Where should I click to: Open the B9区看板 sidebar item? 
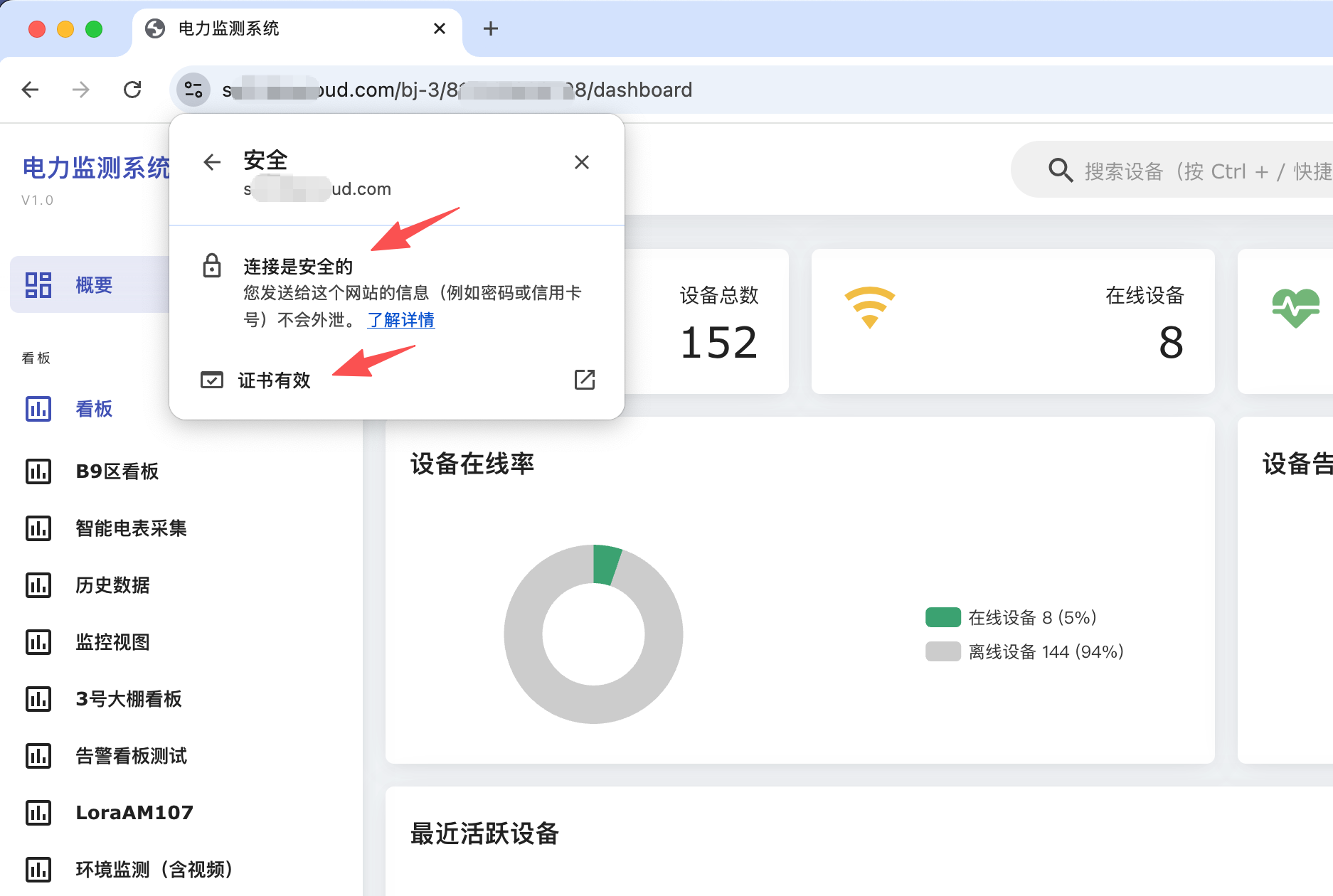(117, 471)
